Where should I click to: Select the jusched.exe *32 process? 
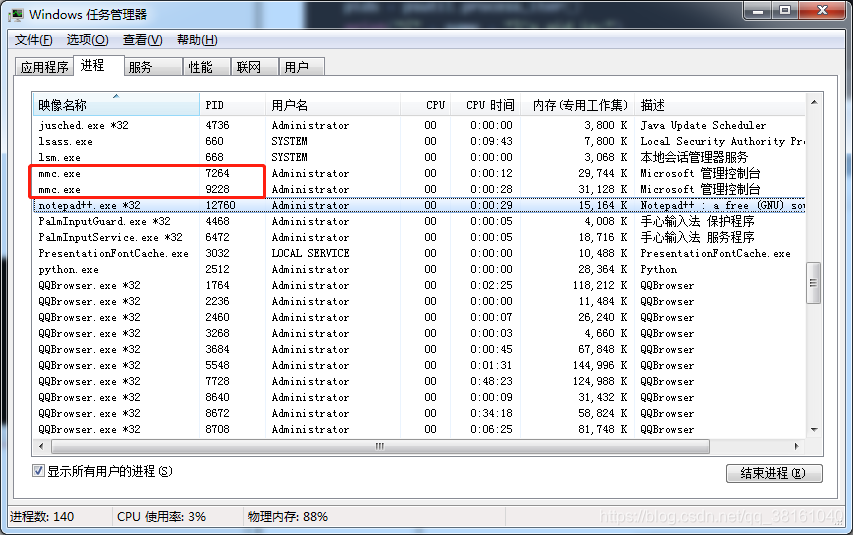(x=419, y=125)
